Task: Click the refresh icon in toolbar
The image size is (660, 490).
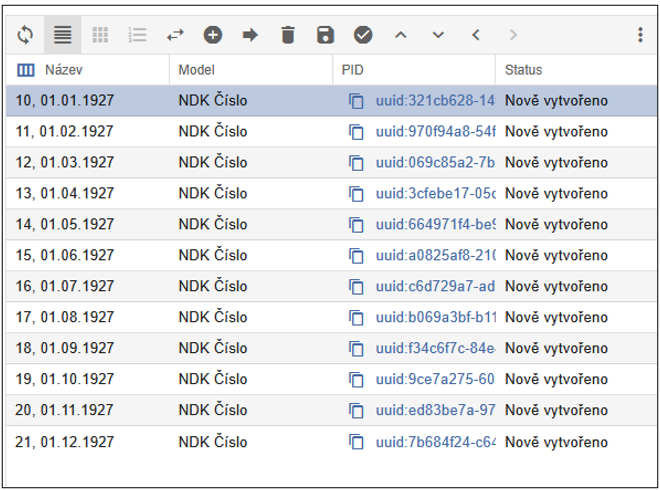Action: point(26,35)
